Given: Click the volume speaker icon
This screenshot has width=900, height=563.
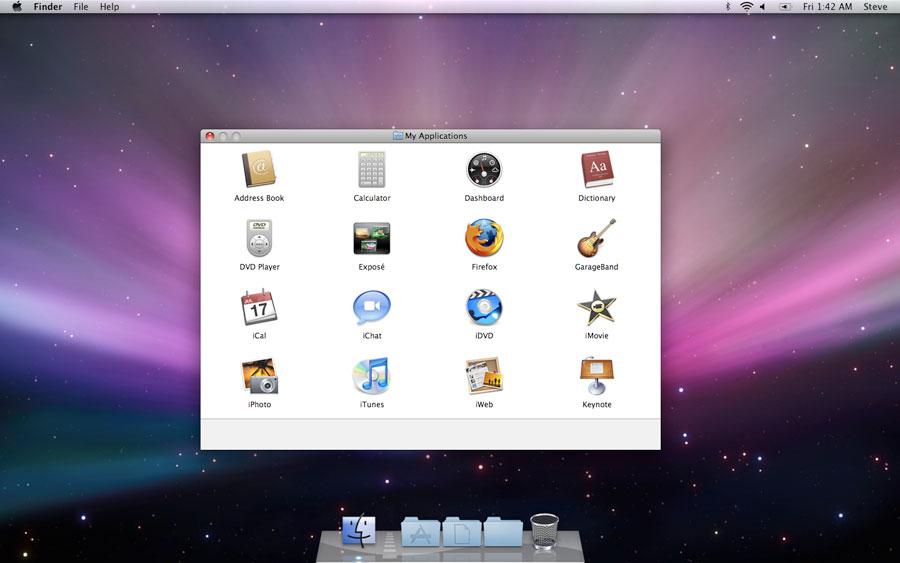Looking at the screenshot, I should tap(763, 7).
